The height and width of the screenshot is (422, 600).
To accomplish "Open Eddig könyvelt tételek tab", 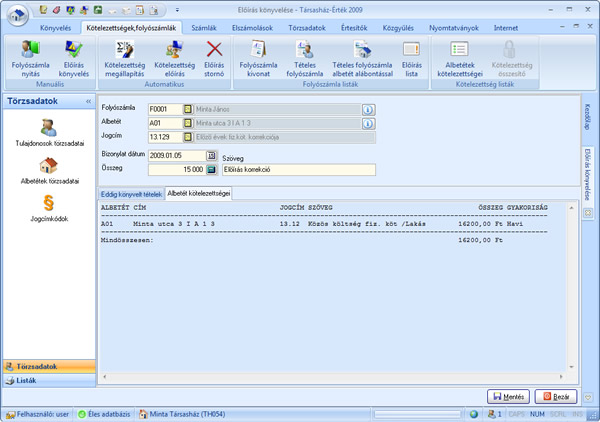I will click(x=131, y=194).
